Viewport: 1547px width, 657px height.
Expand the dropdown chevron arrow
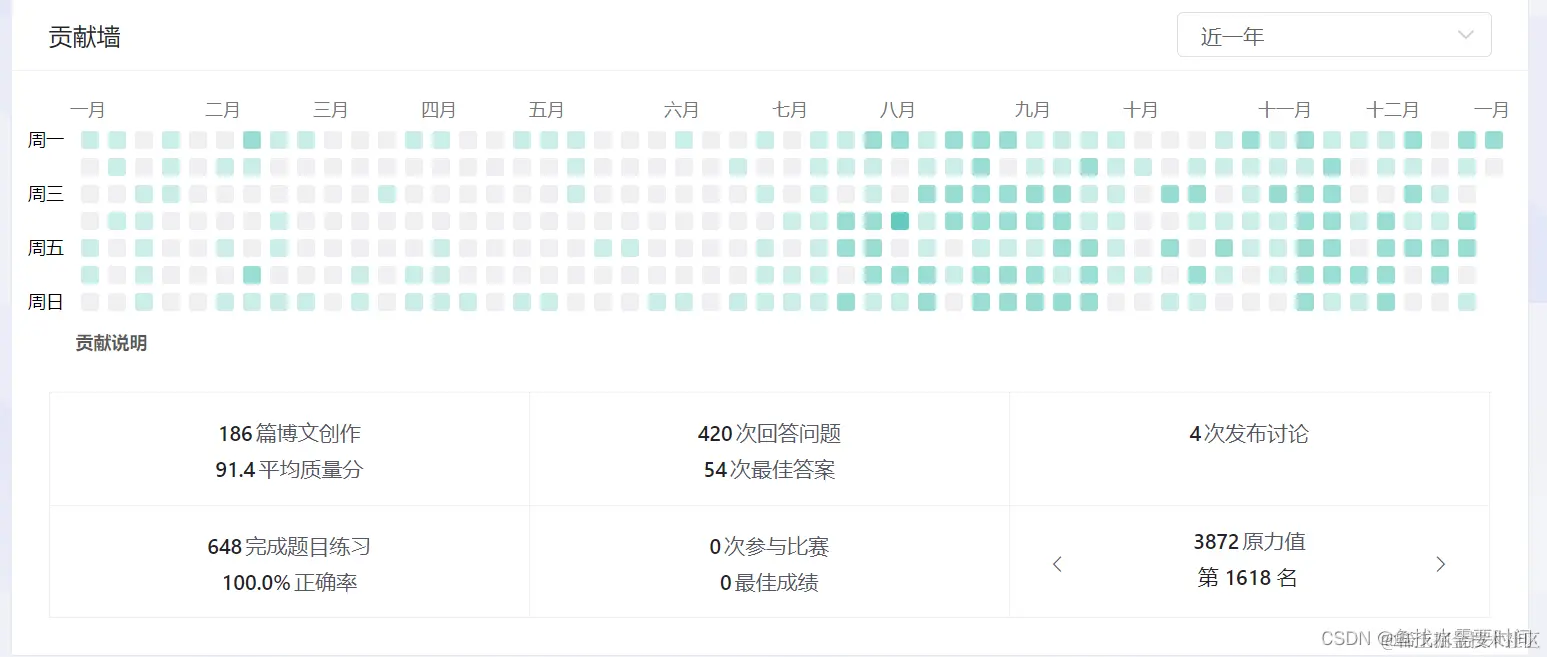(1466, 34)
